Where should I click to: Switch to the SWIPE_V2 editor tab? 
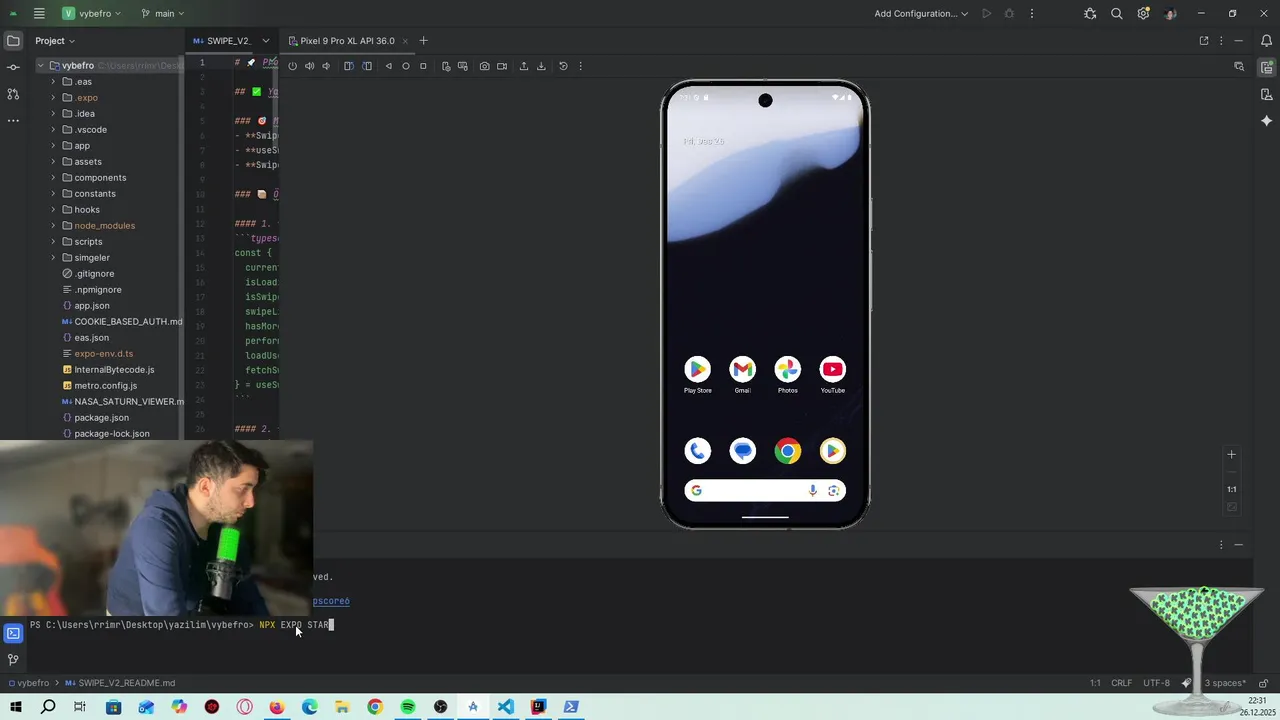pyautogui.click(x=222, y=41)
